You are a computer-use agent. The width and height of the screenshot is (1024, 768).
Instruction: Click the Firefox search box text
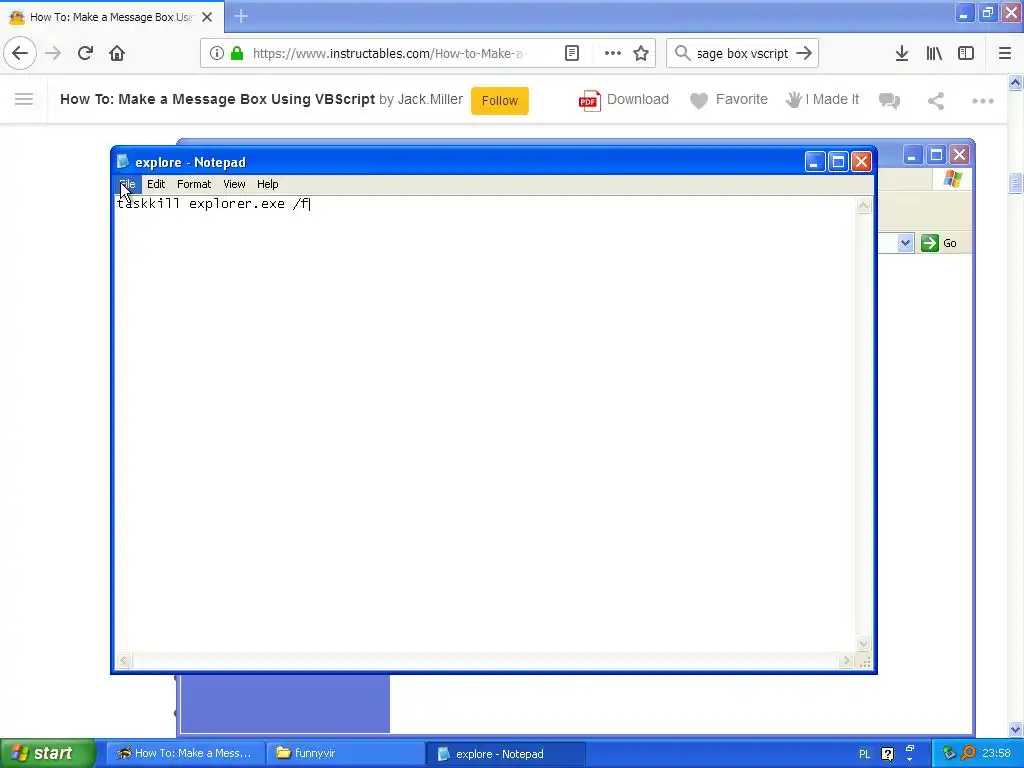point(742,54)
